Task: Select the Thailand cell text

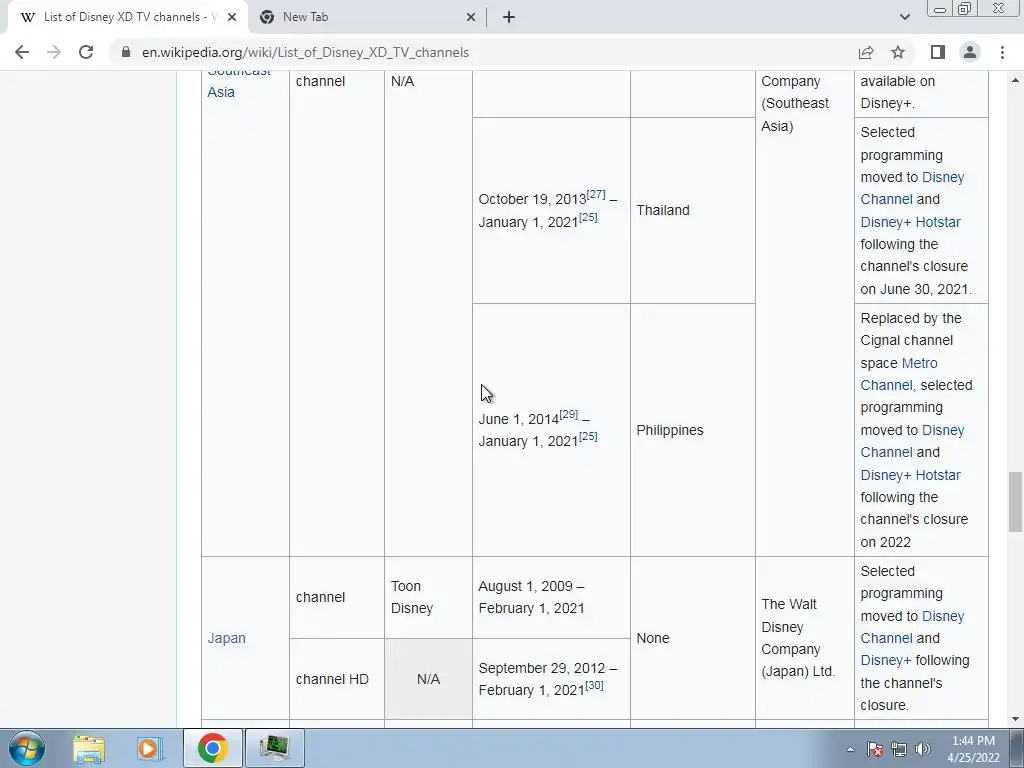Action: (x=663, y=210)
